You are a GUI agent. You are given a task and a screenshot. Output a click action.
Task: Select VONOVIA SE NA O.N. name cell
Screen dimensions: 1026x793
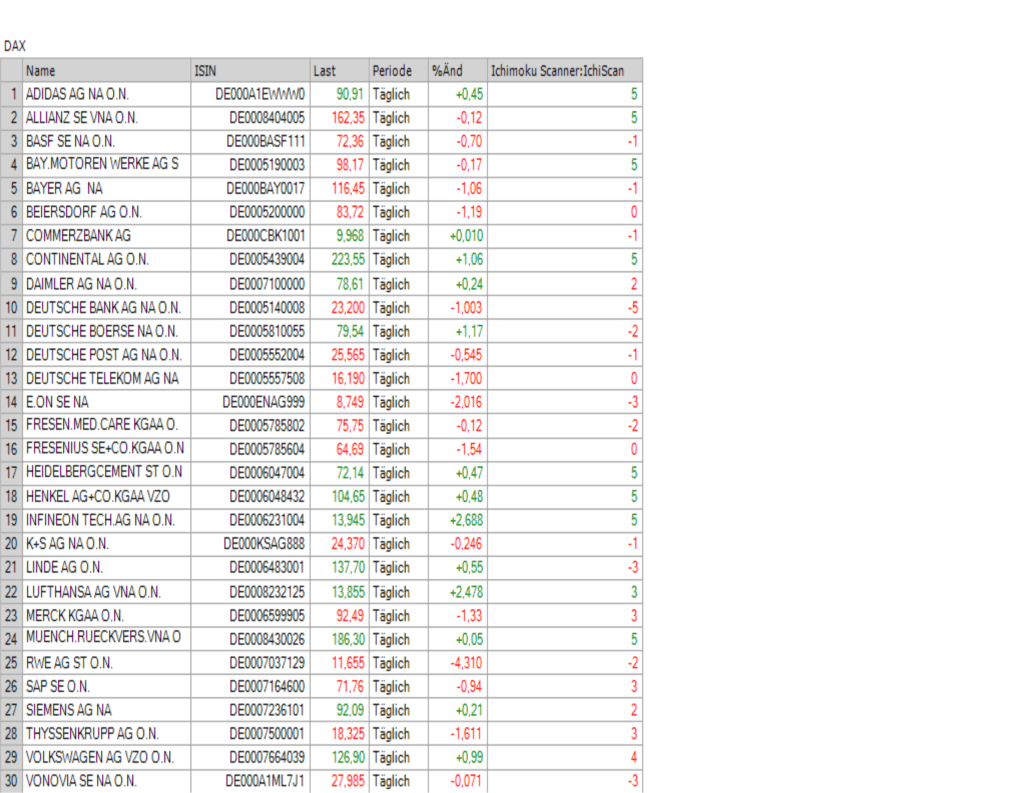pyautogui.click(x=107, y=781)
